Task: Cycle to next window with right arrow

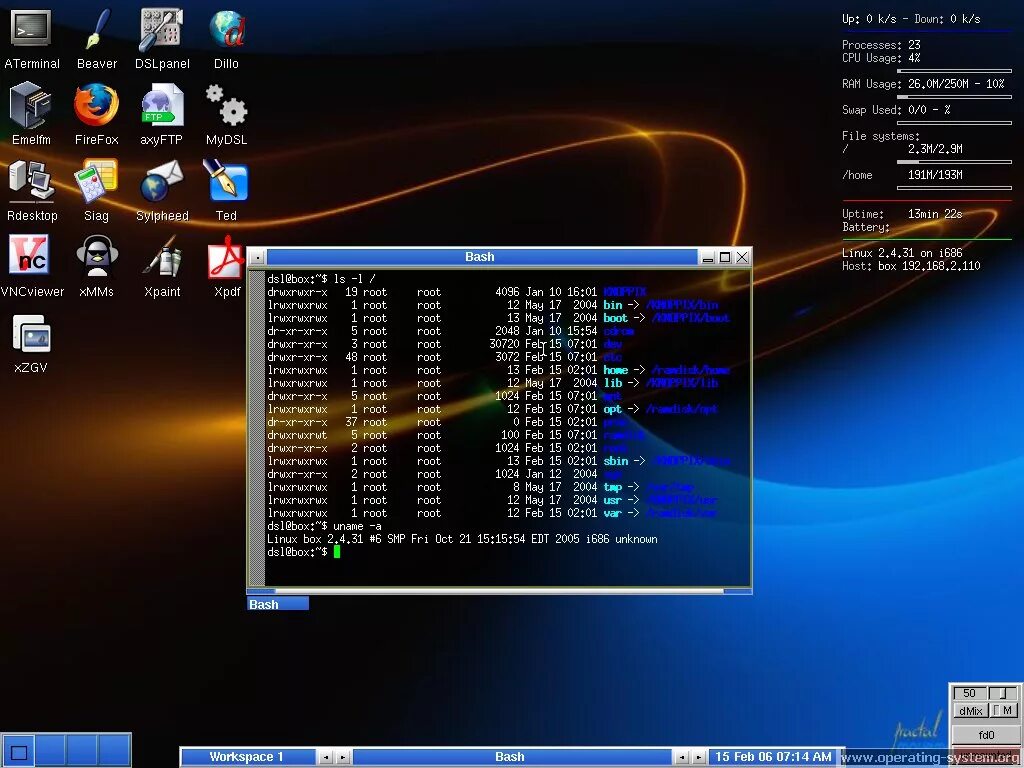Action: pos(698,758)
